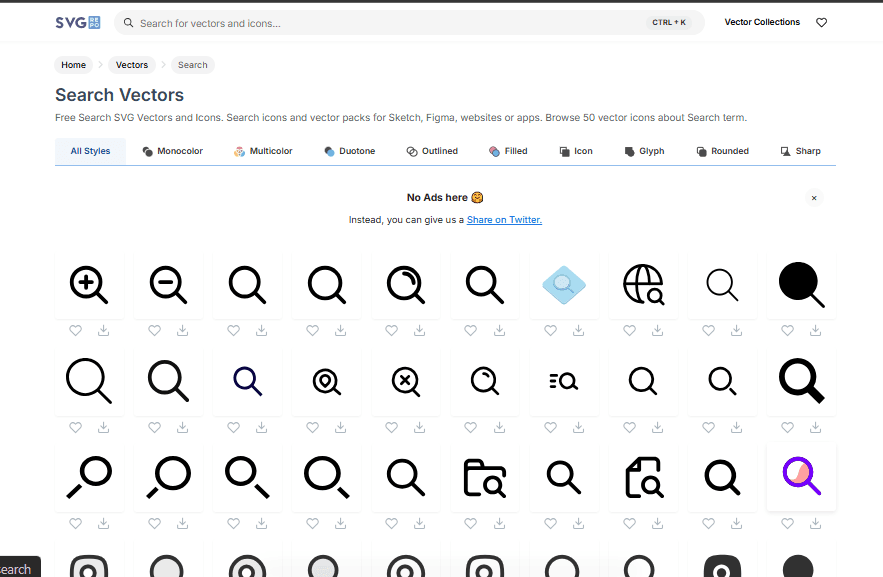
Task: Dismiss the No Ads here banner
Action: [814, 198]
